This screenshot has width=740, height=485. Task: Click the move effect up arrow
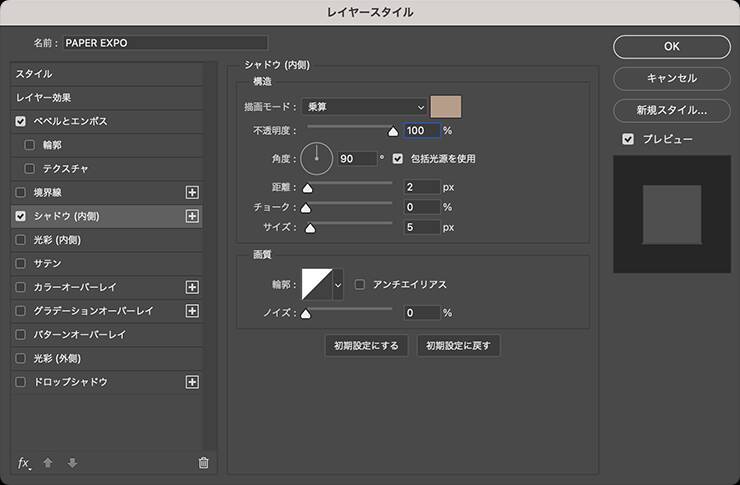(x=48, y=462)
